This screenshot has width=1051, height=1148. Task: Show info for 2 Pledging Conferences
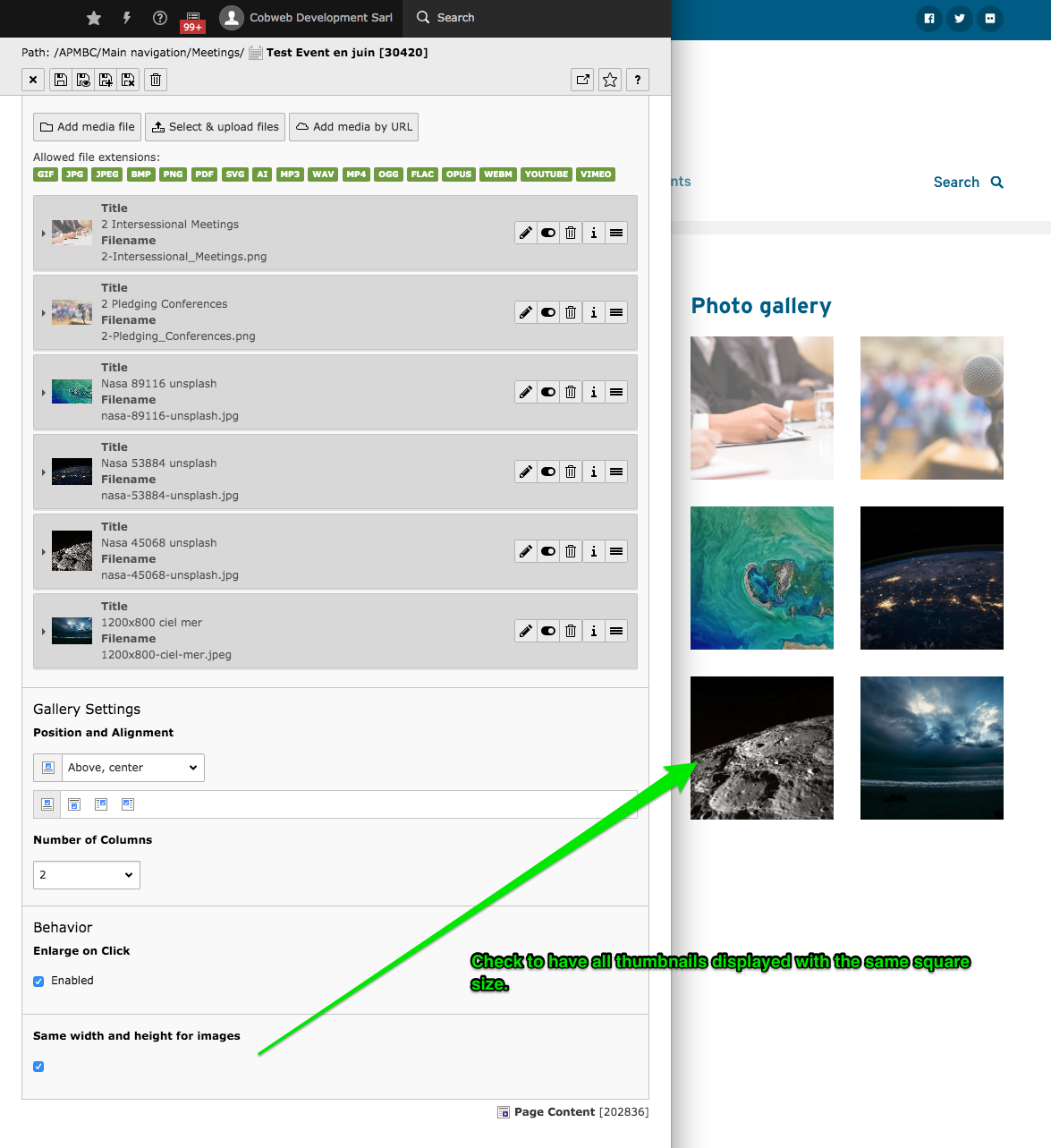594,312
